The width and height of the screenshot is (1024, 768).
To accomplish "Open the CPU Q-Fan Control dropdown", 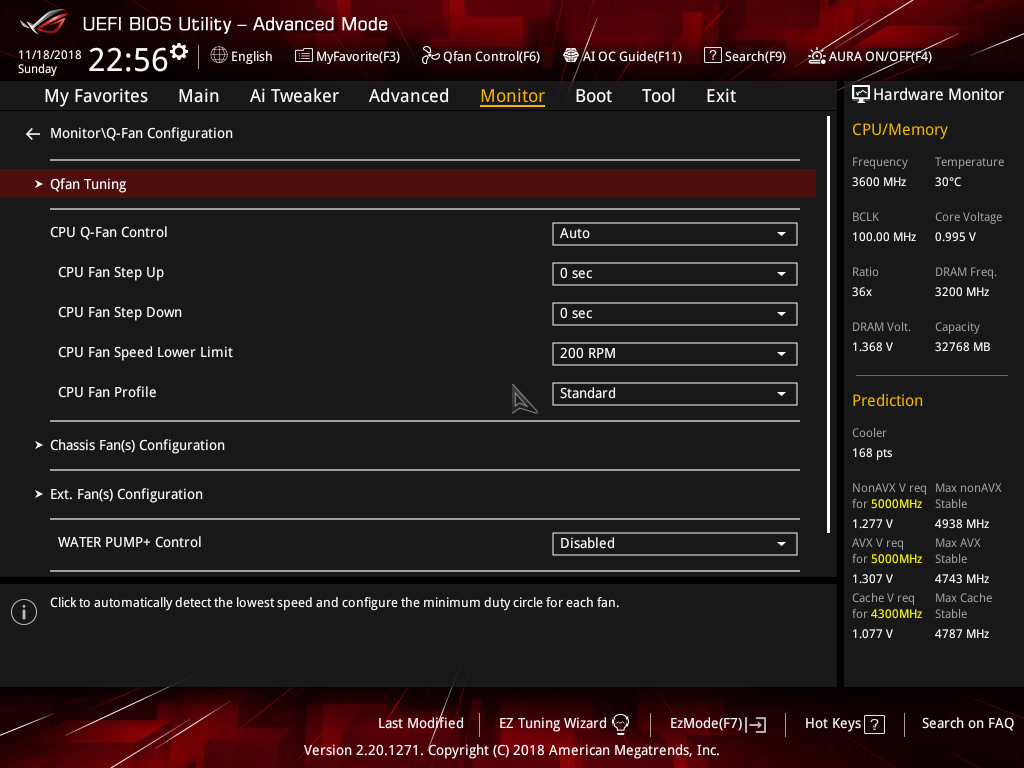I will [x=675, y=234].
